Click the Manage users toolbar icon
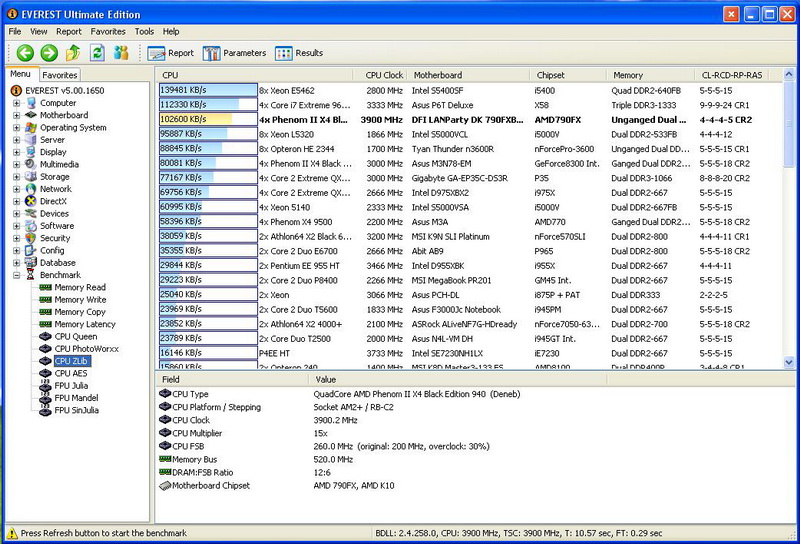 [x=121, y=53]
